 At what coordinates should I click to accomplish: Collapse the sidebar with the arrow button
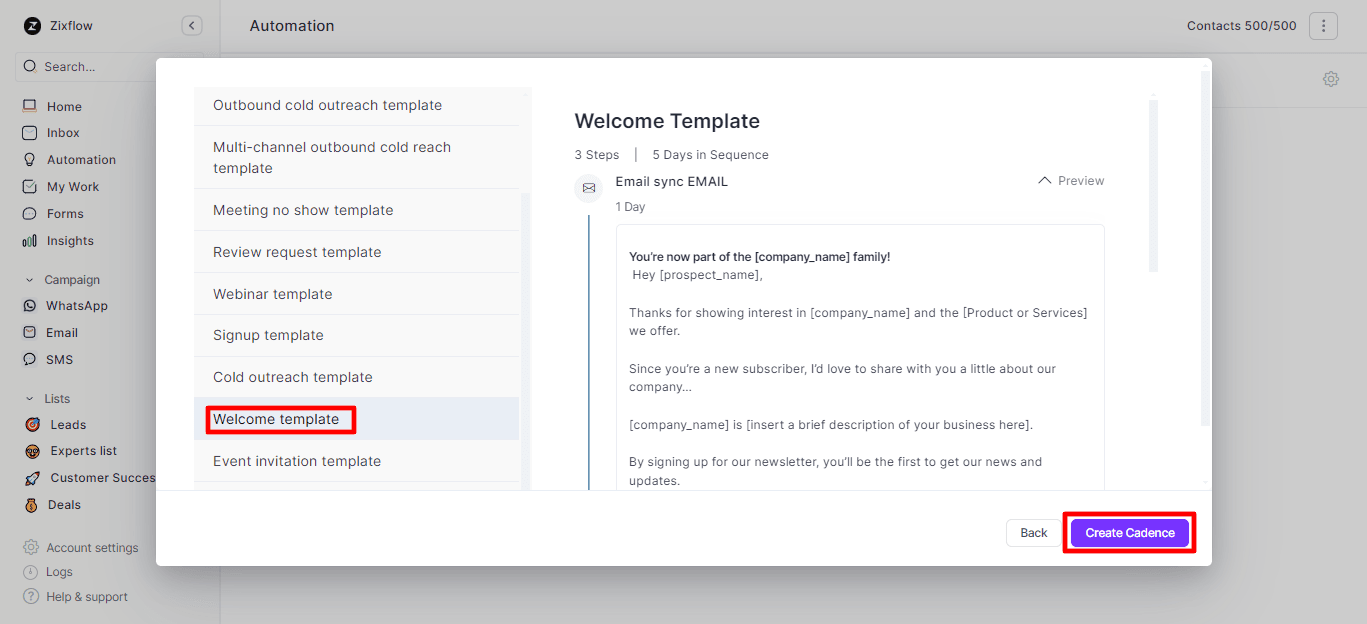[192, 26]
